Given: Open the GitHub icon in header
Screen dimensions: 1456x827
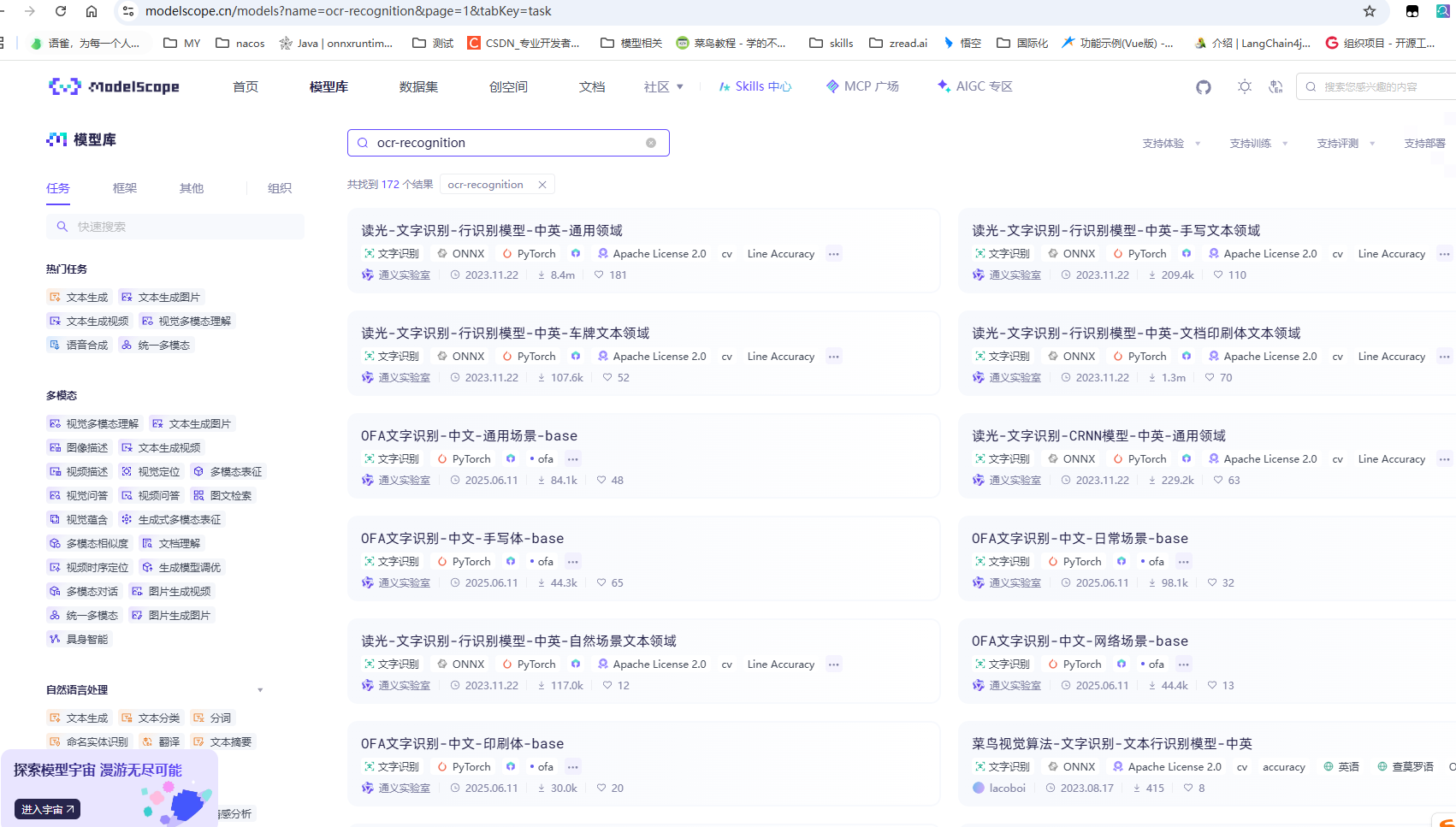Looking at the screenshot, I should [x=1204, y=87].
